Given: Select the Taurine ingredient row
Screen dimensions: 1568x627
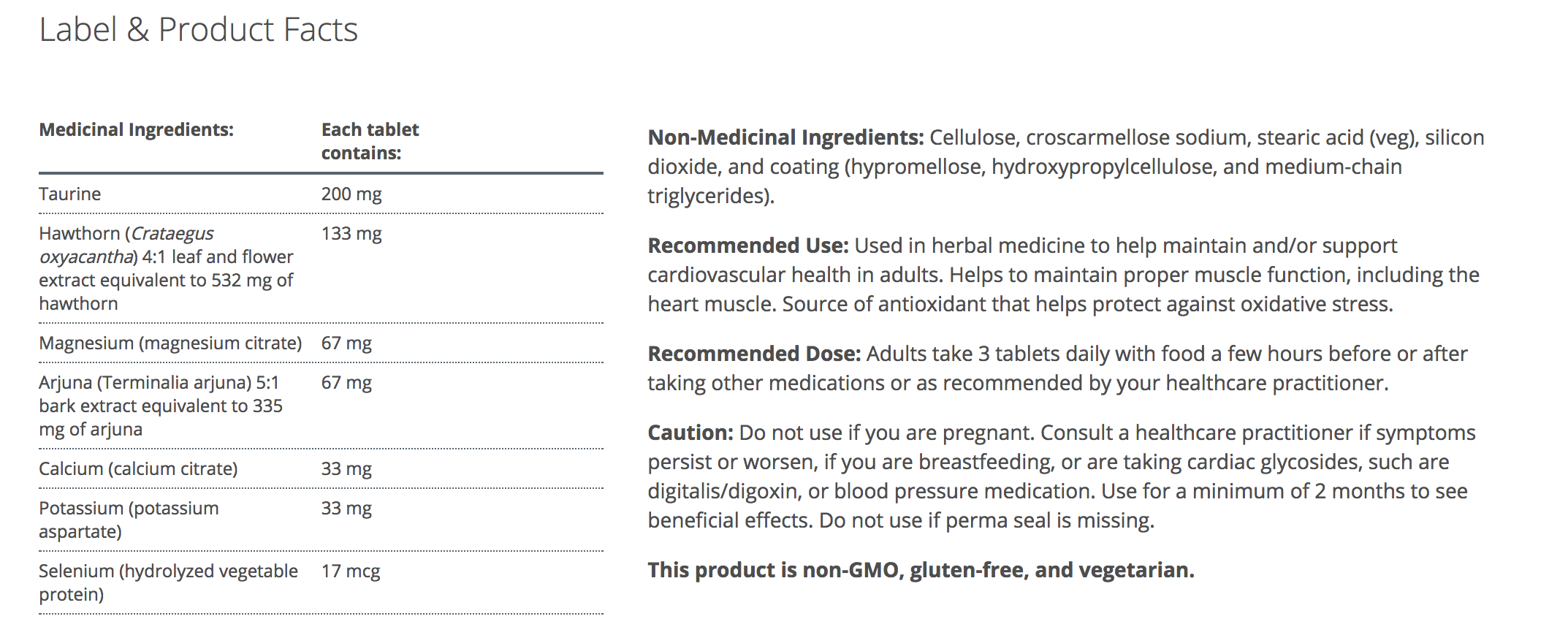Looking at the screenshot, I should pos(70,194).
